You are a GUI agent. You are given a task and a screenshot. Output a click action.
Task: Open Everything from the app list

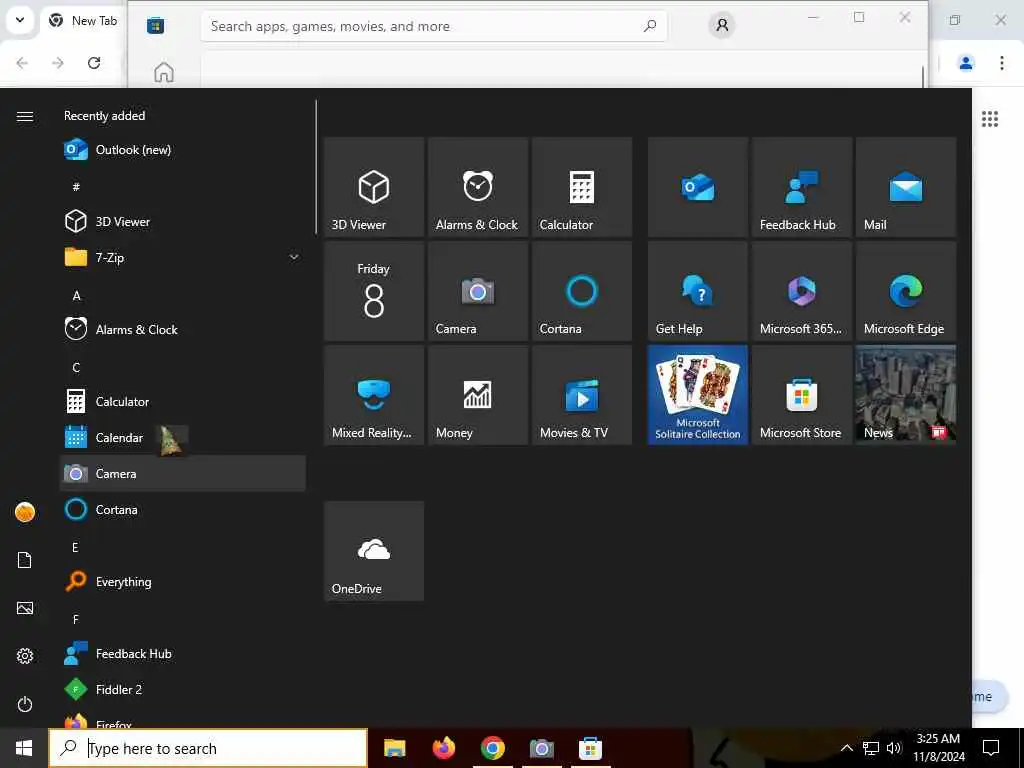point(183,581)
